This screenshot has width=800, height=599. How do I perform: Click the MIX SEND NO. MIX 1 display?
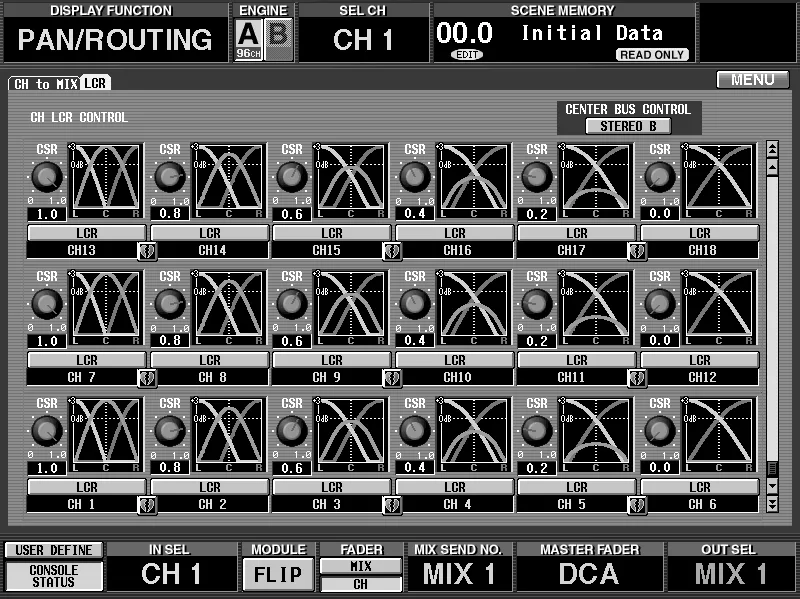pos(459,574)
